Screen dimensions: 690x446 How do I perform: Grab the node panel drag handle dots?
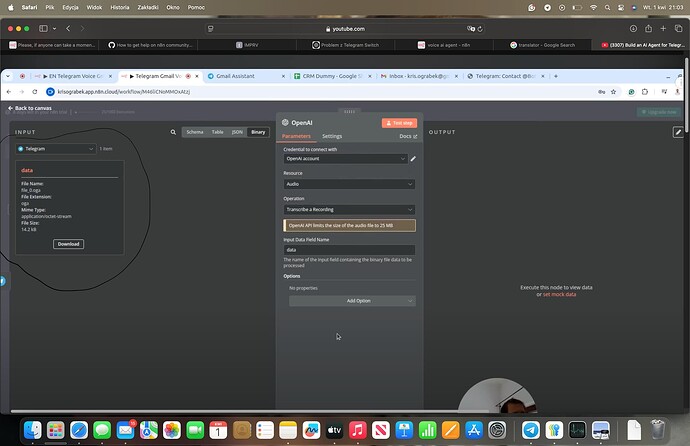349,112
